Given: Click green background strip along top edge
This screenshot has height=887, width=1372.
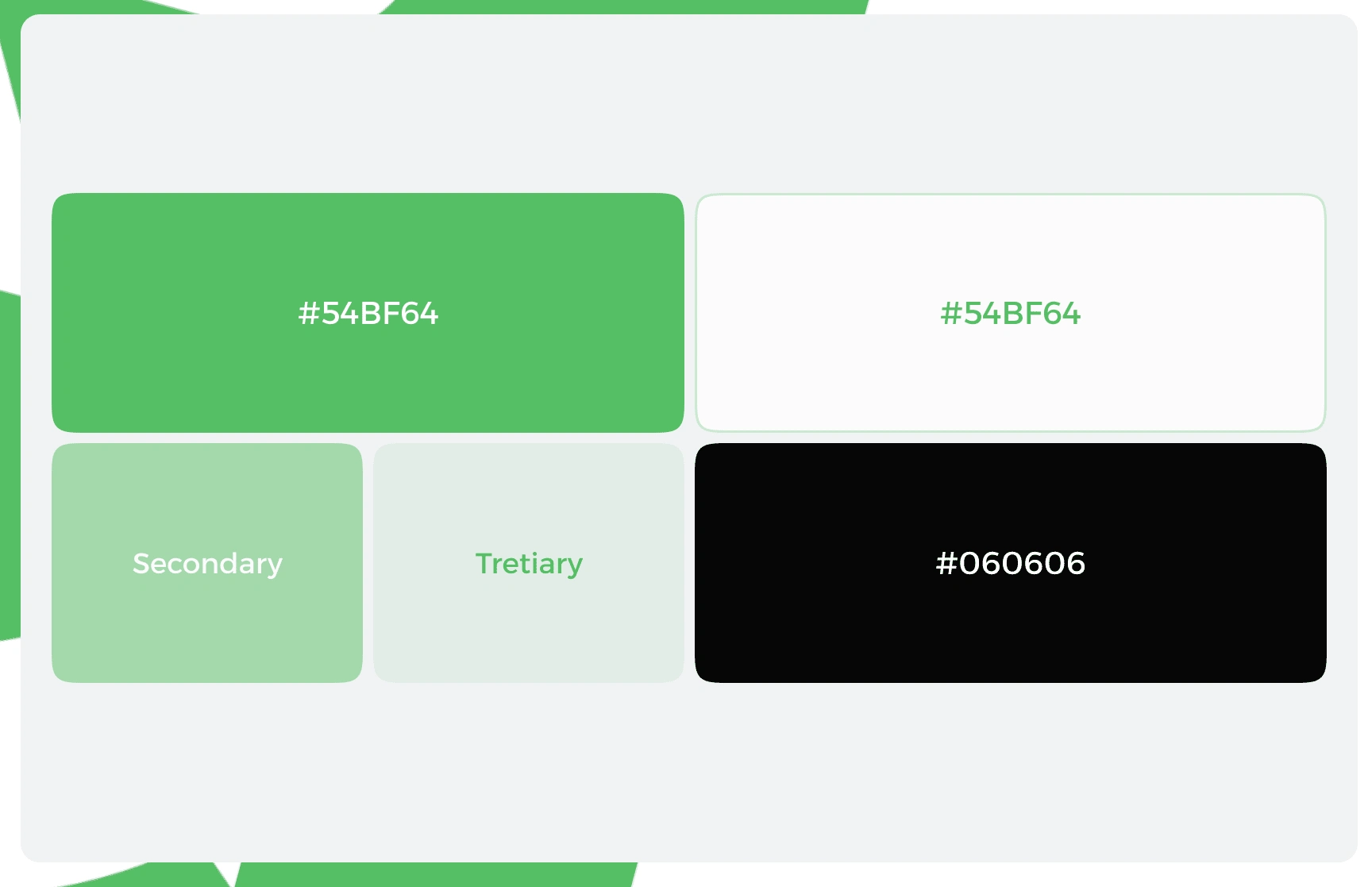Looking at the screenshot, I should click(x=627, y=6).
